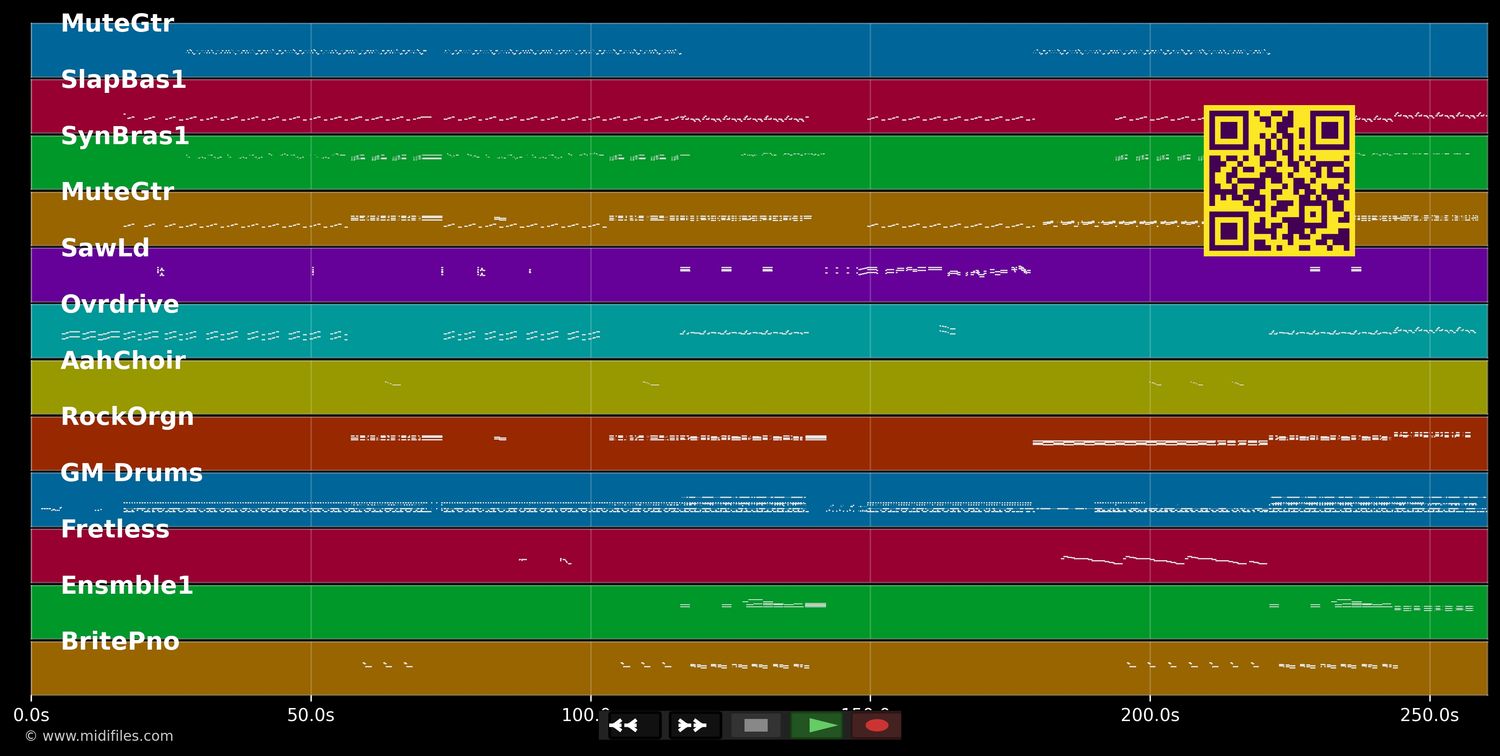Select the Ensmble1 track label
1500x756 pixels.
pyautogui.click(x=127, y=586)
